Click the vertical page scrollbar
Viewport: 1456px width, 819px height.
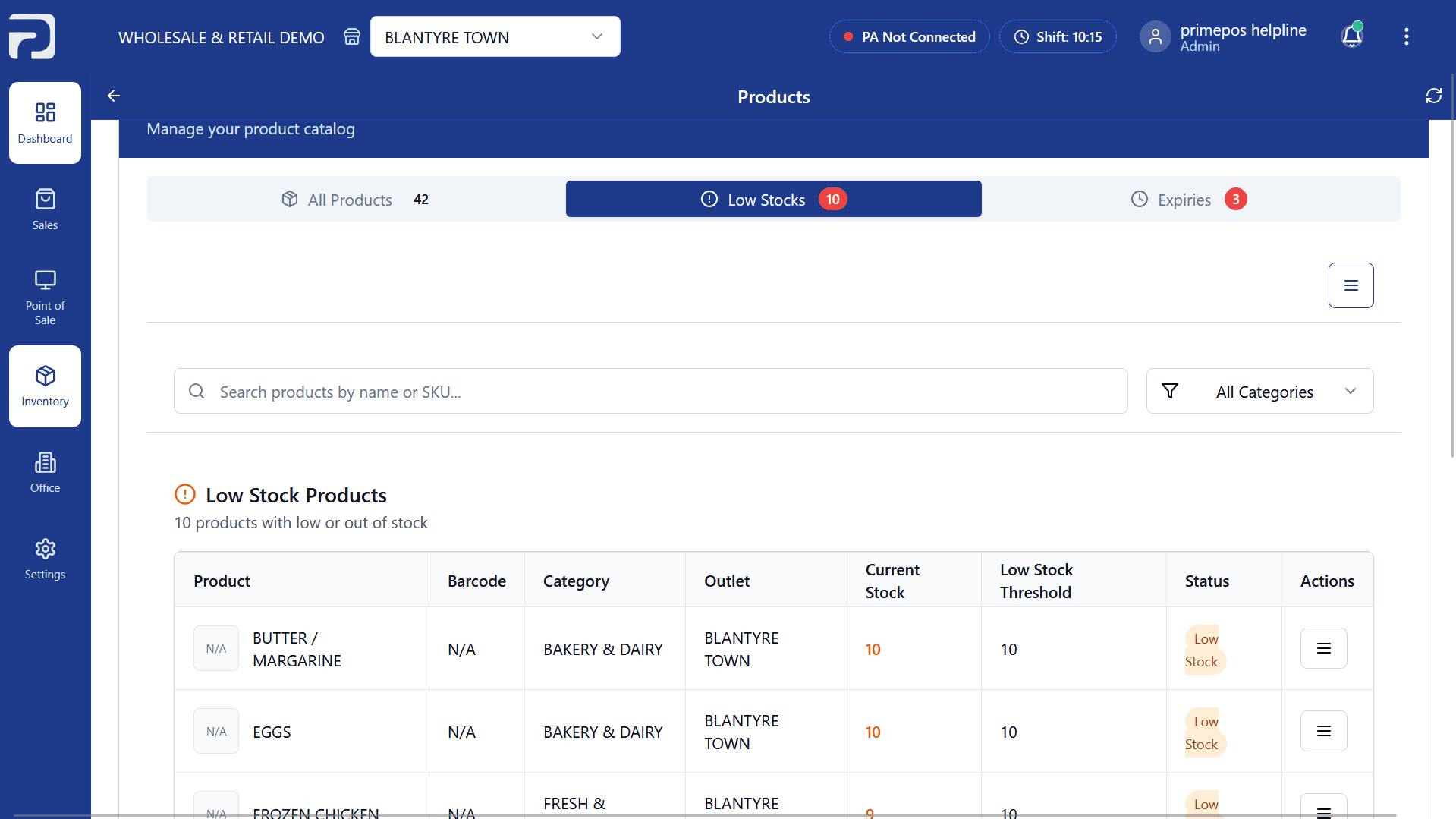(x=1452, y=266)
